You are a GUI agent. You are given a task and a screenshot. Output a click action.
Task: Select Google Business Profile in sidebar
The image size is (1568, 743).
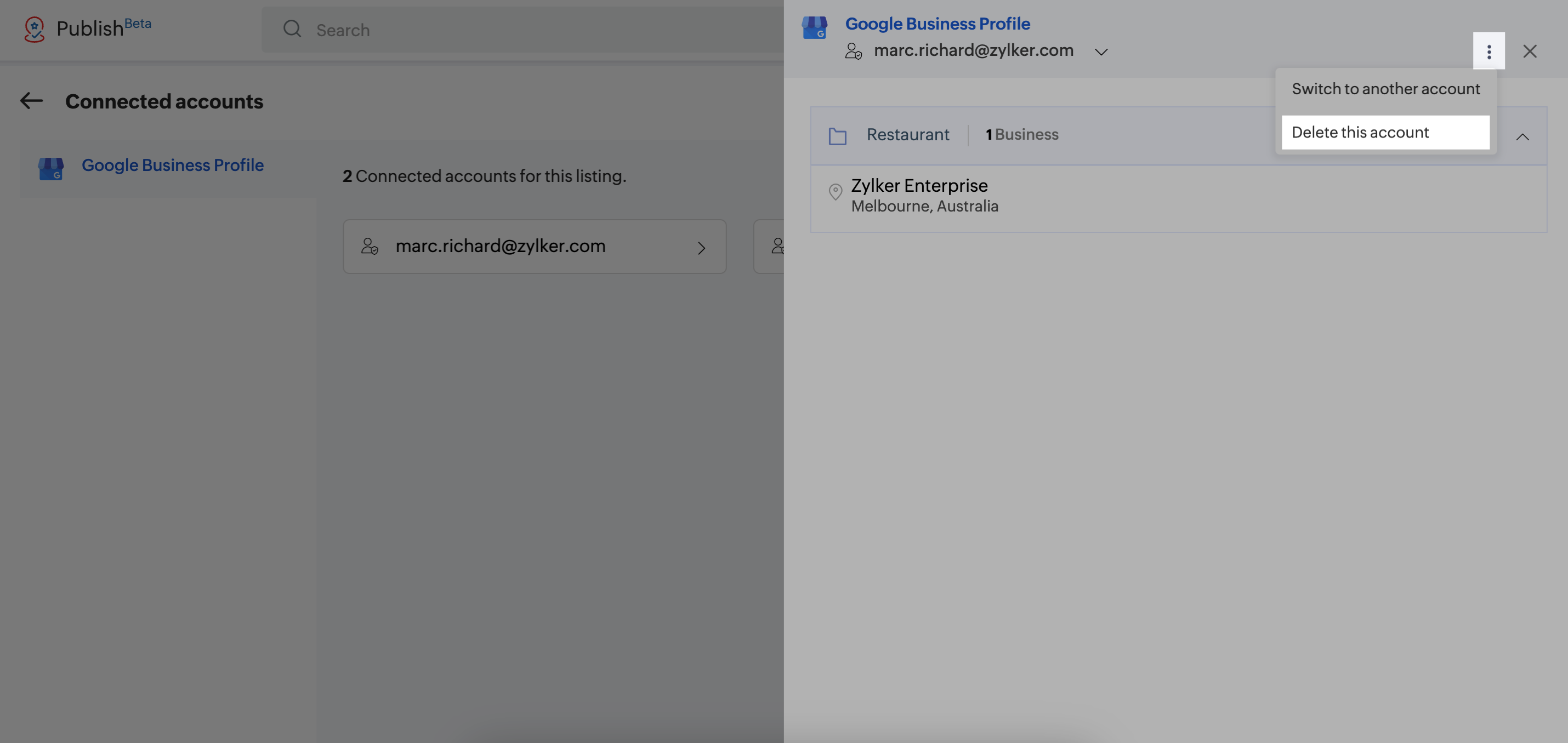(x=168, y=169)
